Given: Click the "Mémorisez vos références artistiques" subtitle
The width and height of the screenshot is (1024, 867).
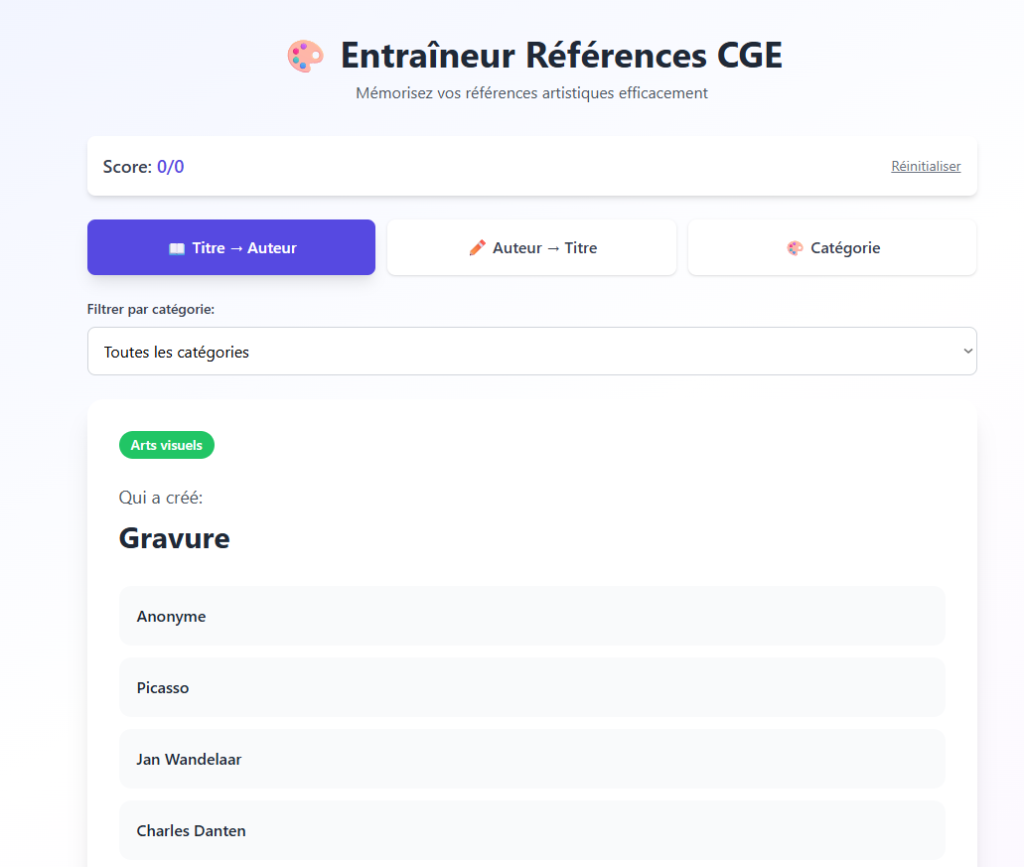Looking at the screenshot, I should [531, 93].
